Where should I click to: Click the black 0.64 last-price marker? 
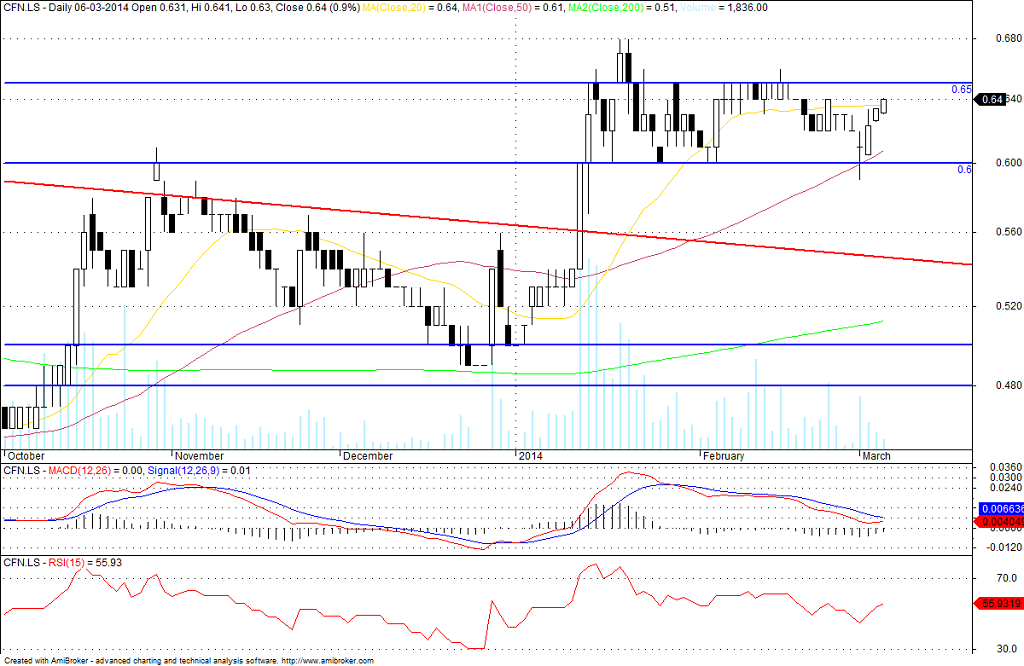tap(989, 99)
